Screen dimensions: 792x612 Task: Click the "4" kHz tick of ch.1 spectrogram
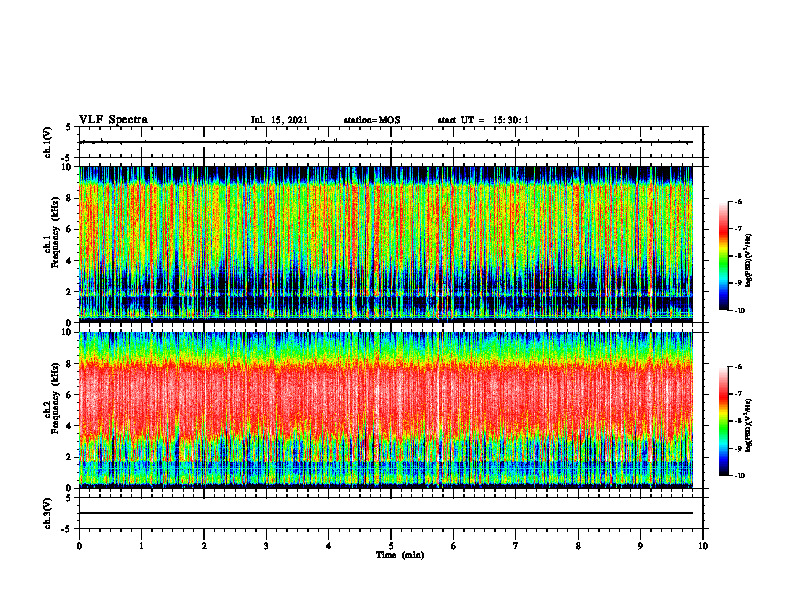coord(69,261)
